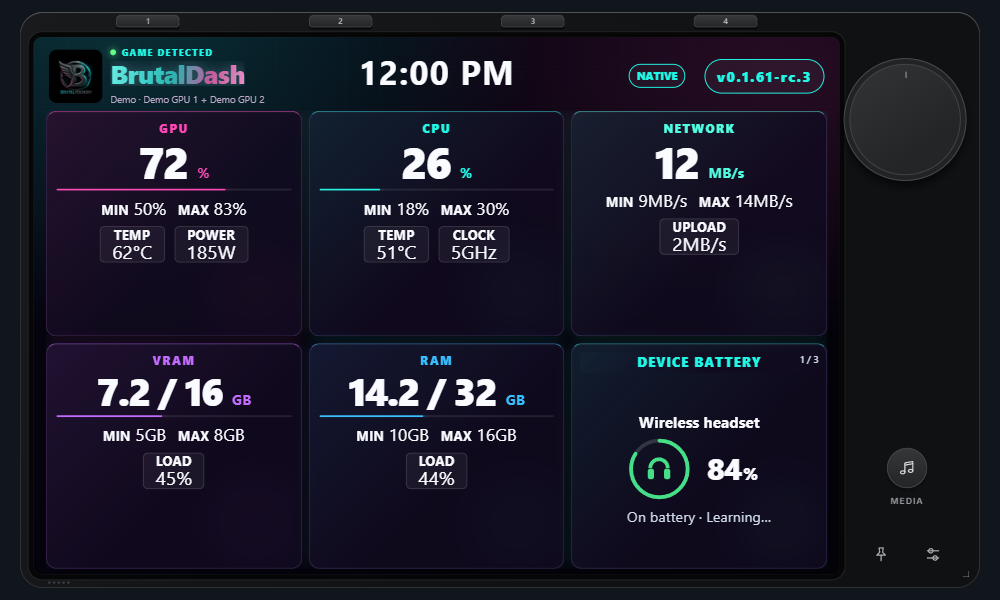Screen dimensions: 1000x600
Task: Click the CPU usage progress bar
Action: point(437,189)
